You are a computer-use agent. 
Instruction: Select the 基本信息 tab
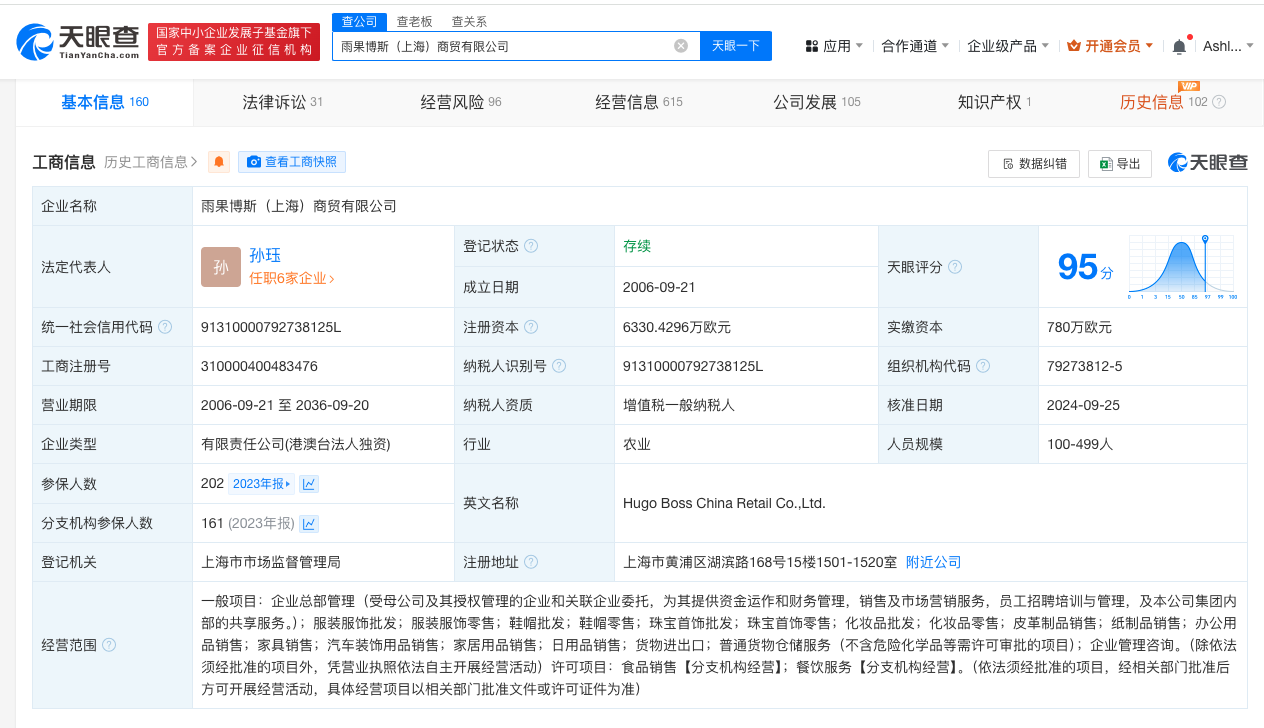click(x=104, y=102)
